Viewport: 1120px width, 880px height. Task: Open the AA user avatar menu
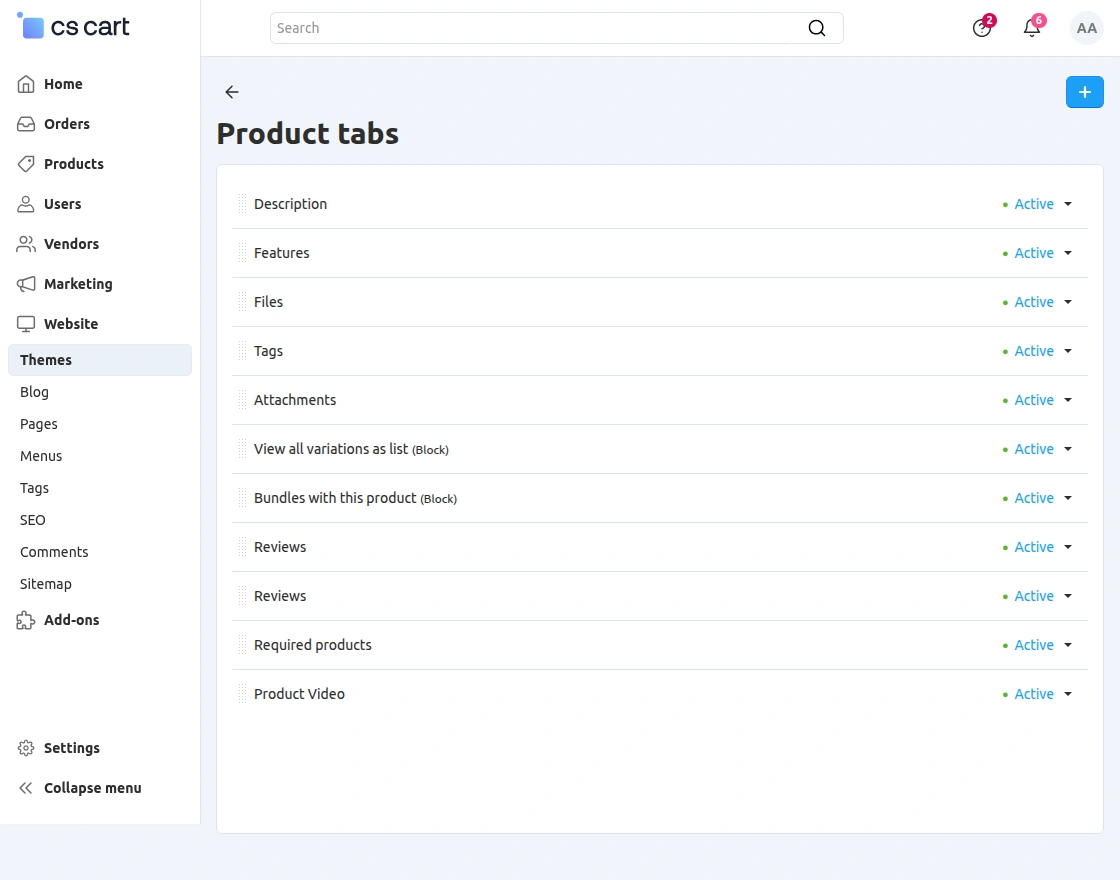[x=1086, y=28]
